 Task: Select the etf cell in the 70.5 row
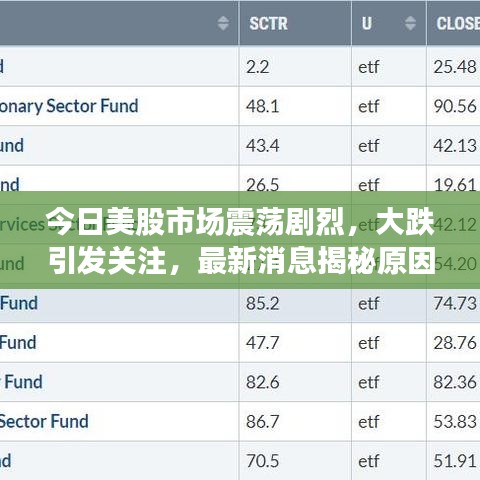coord(389,461)
